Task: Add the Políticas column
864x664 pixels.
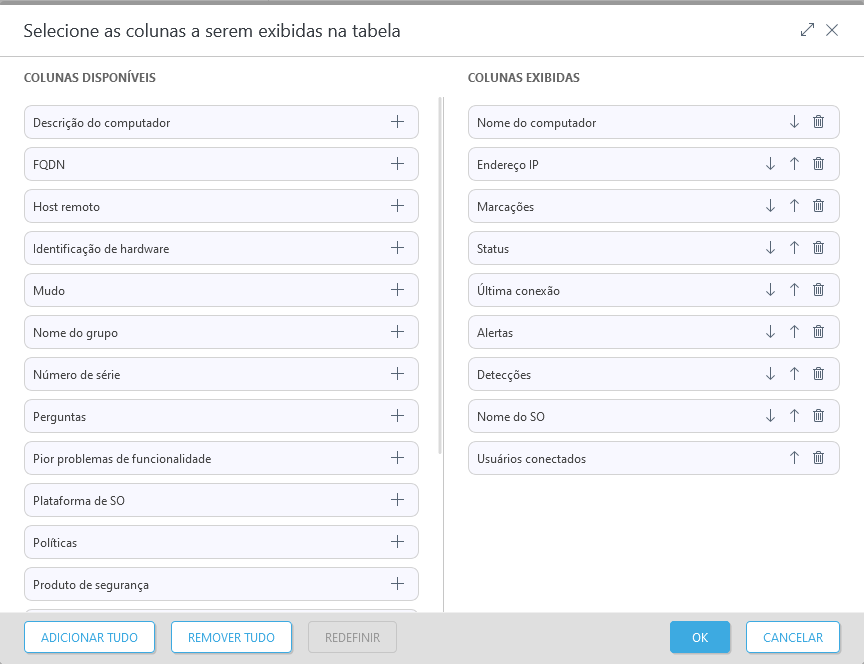Action: (x=397, y=542)
